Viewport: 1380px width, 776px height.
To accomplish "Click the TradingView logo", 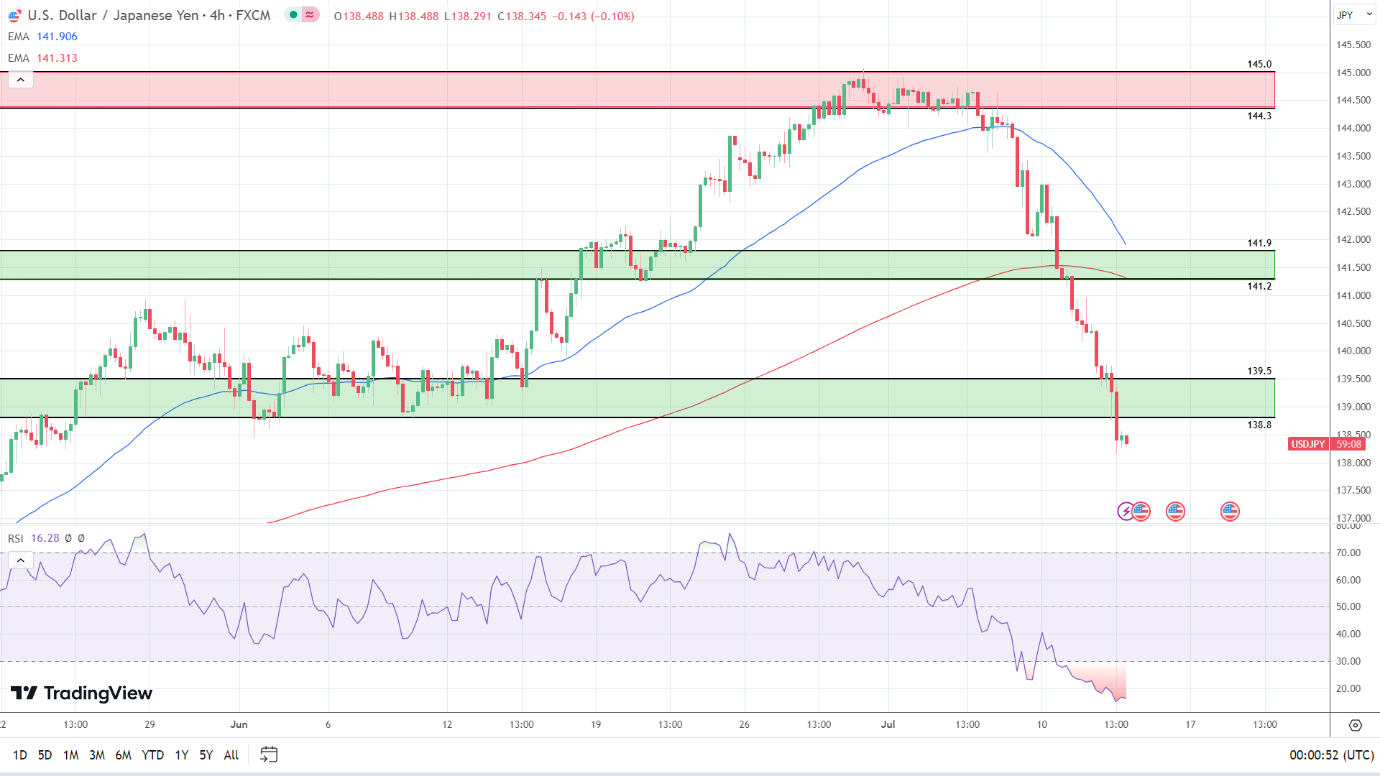I will (x=82, y=693).
